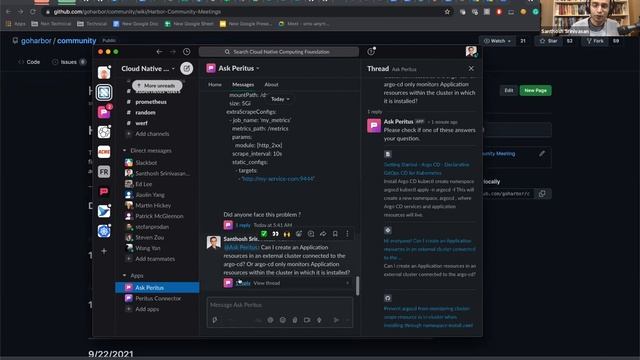Click the add reaction emoji icon
The height and width of the screenshot is (360, 640).
(x=299, y=234)
